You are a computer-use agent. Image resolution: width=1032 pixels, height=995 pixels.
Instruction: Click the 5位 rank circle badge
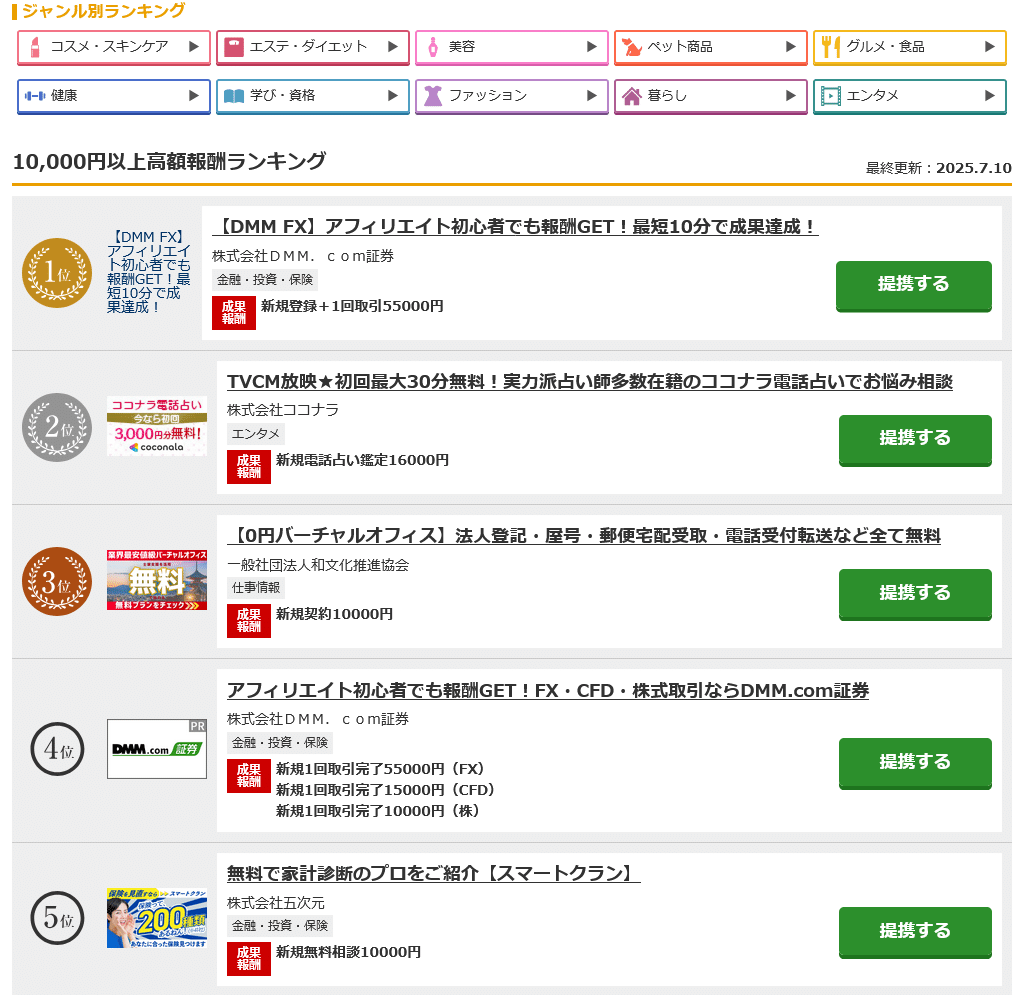coord(57,918)
